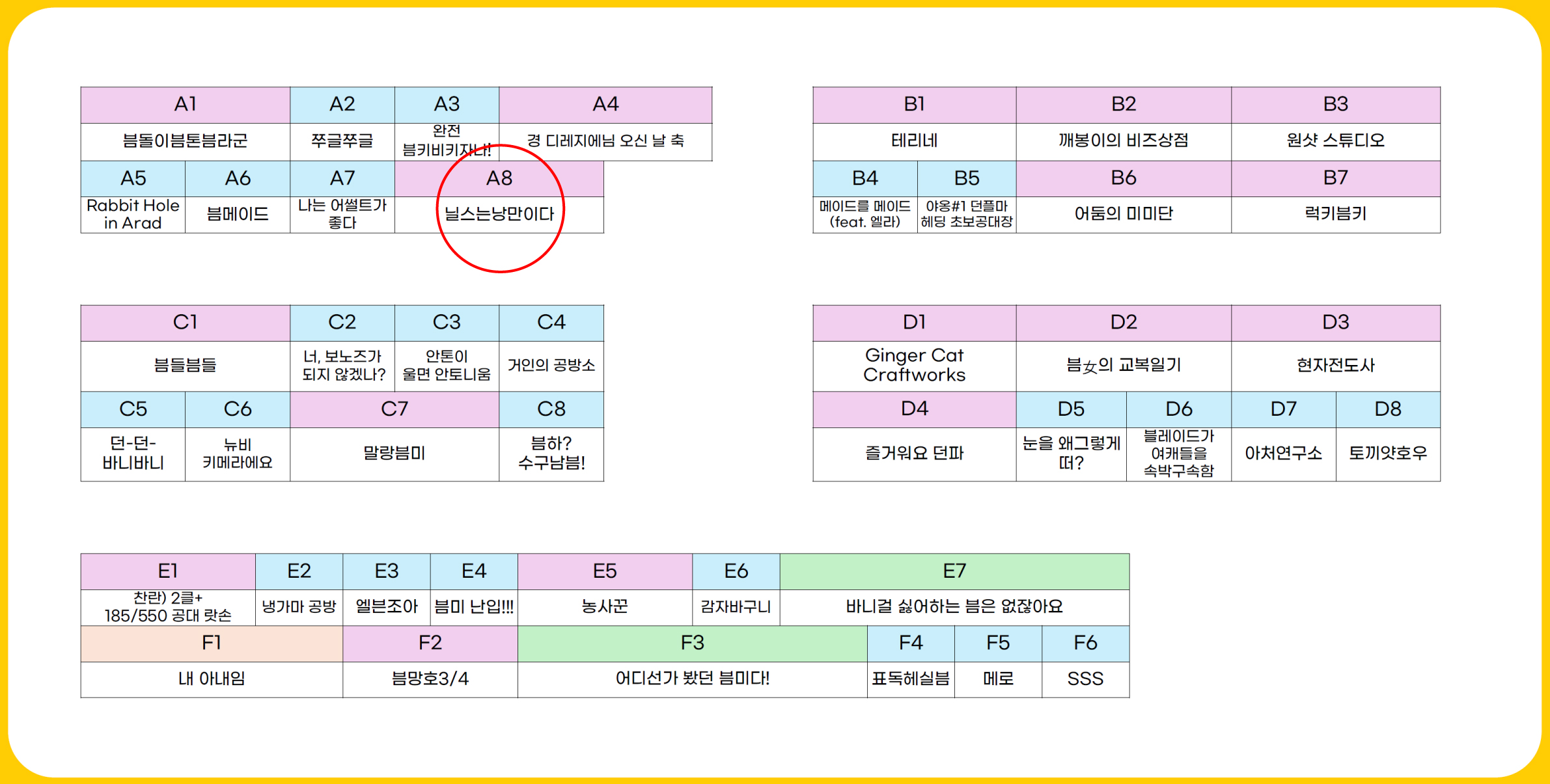
Task: Click the A1 header cell
Action: pyautogui.click(x=185, y=104)
